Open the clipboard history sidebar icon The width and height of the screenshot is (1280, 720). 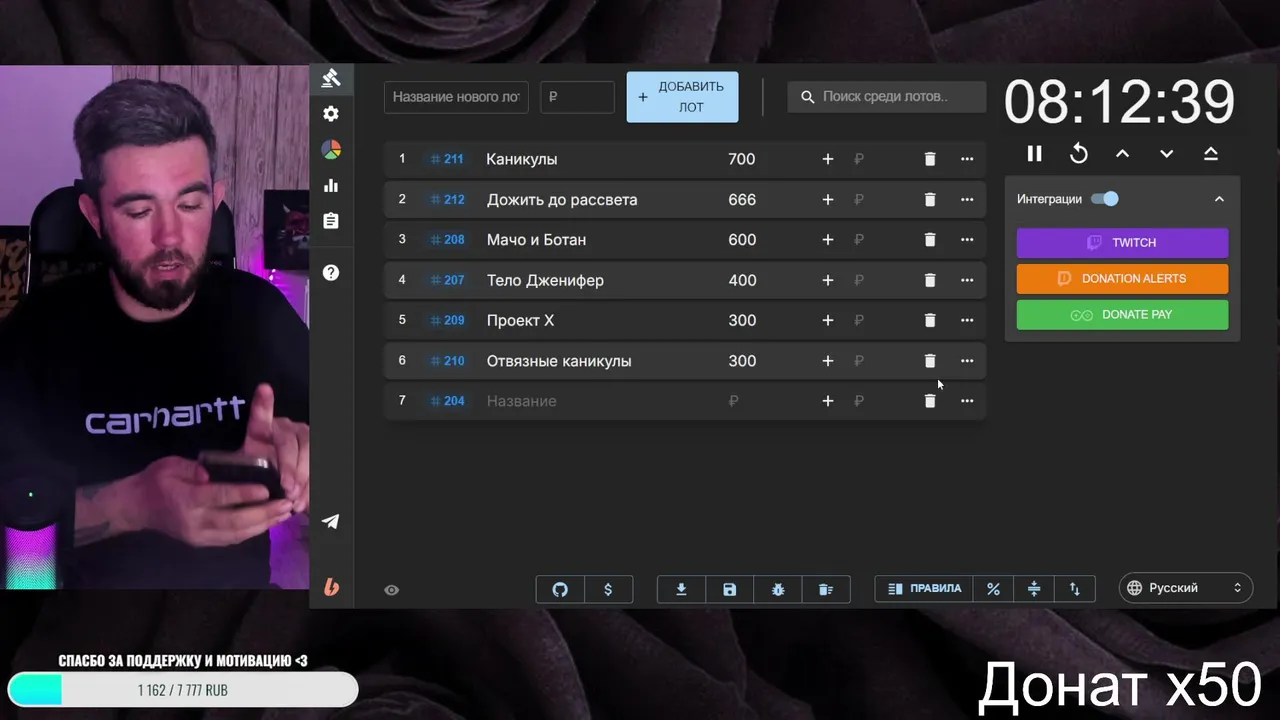coord(331,221)
